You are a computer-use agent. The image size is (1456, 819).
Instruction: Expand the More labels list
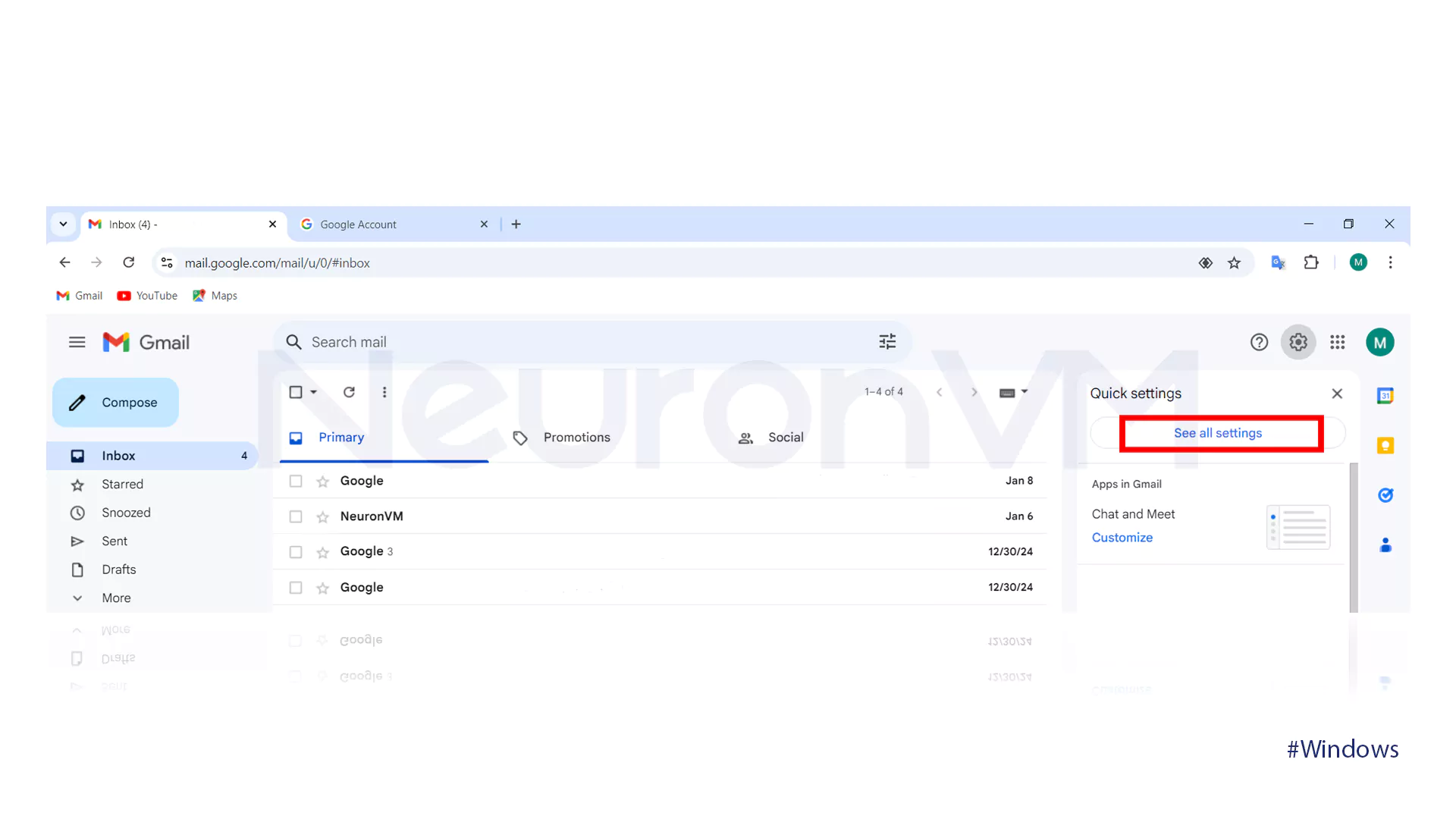tap(116, 598)
